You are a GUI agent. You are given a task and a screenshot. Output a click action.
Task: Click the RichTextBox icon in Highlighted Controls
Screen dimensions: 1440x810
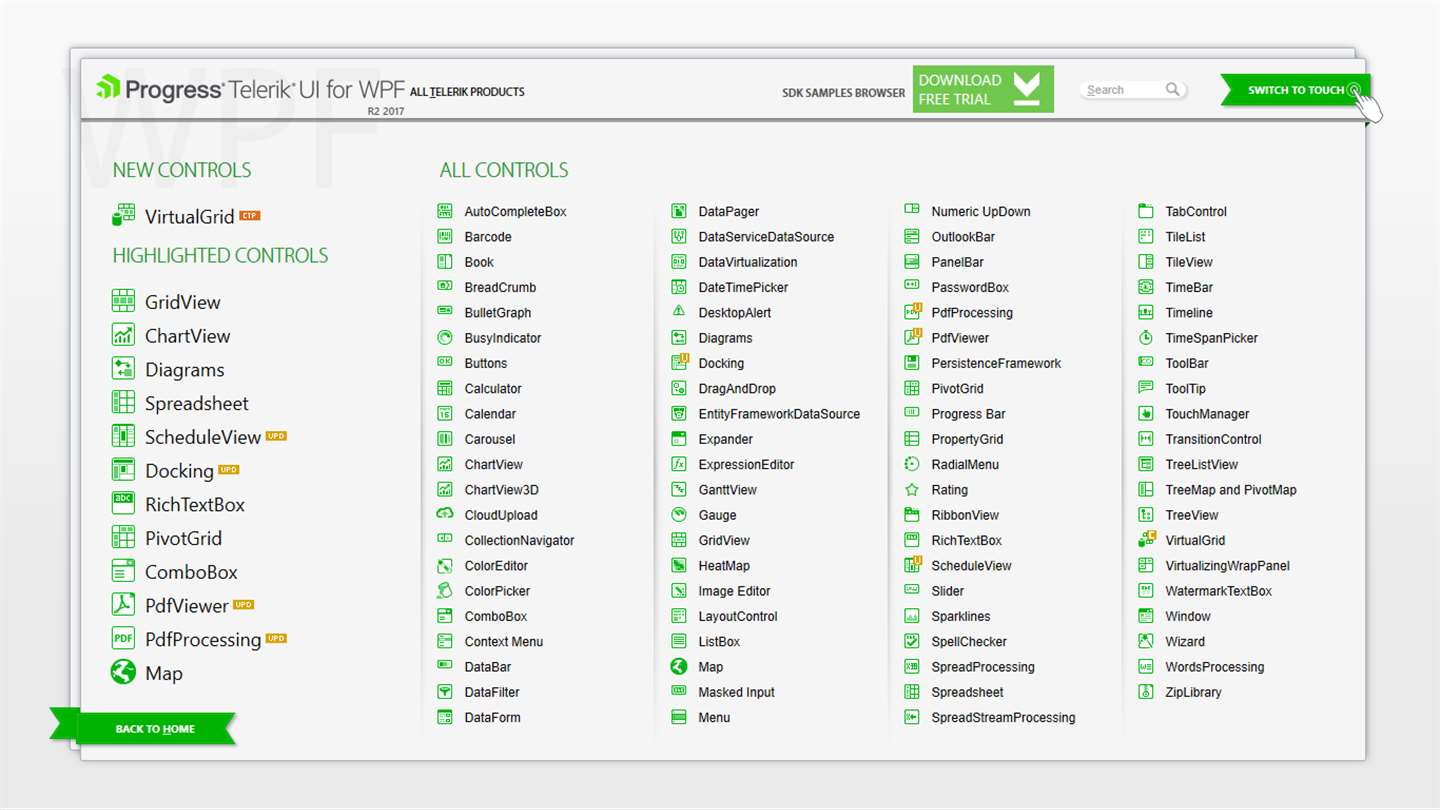pos(123,504)
